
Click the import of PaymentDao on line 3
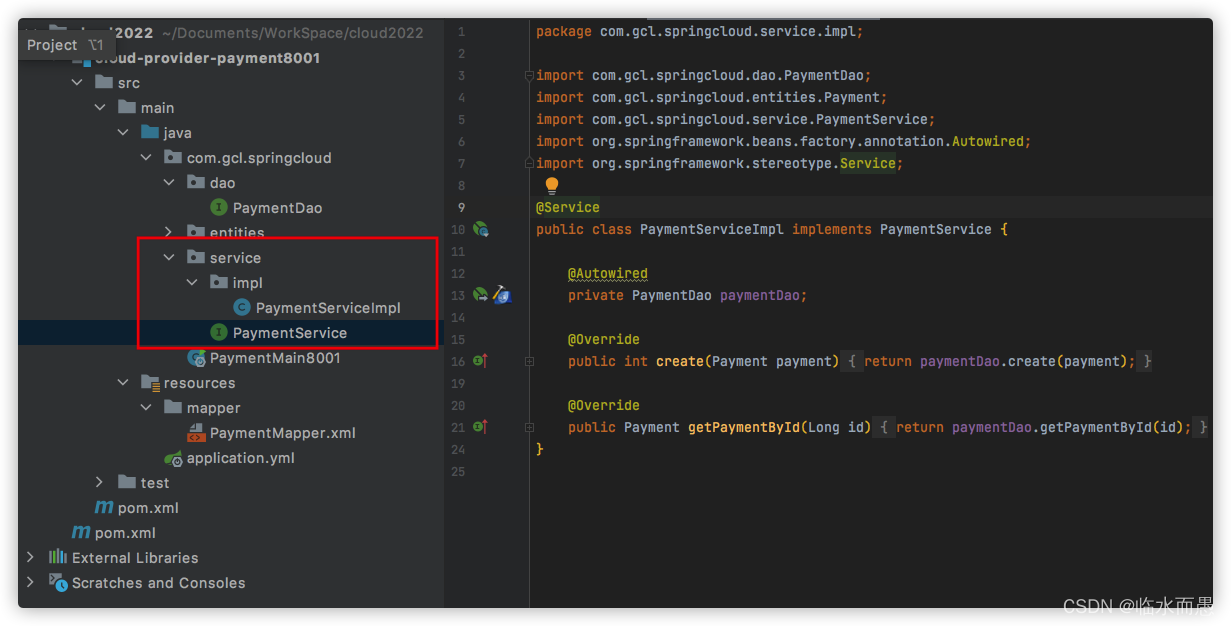pos(704,75)
